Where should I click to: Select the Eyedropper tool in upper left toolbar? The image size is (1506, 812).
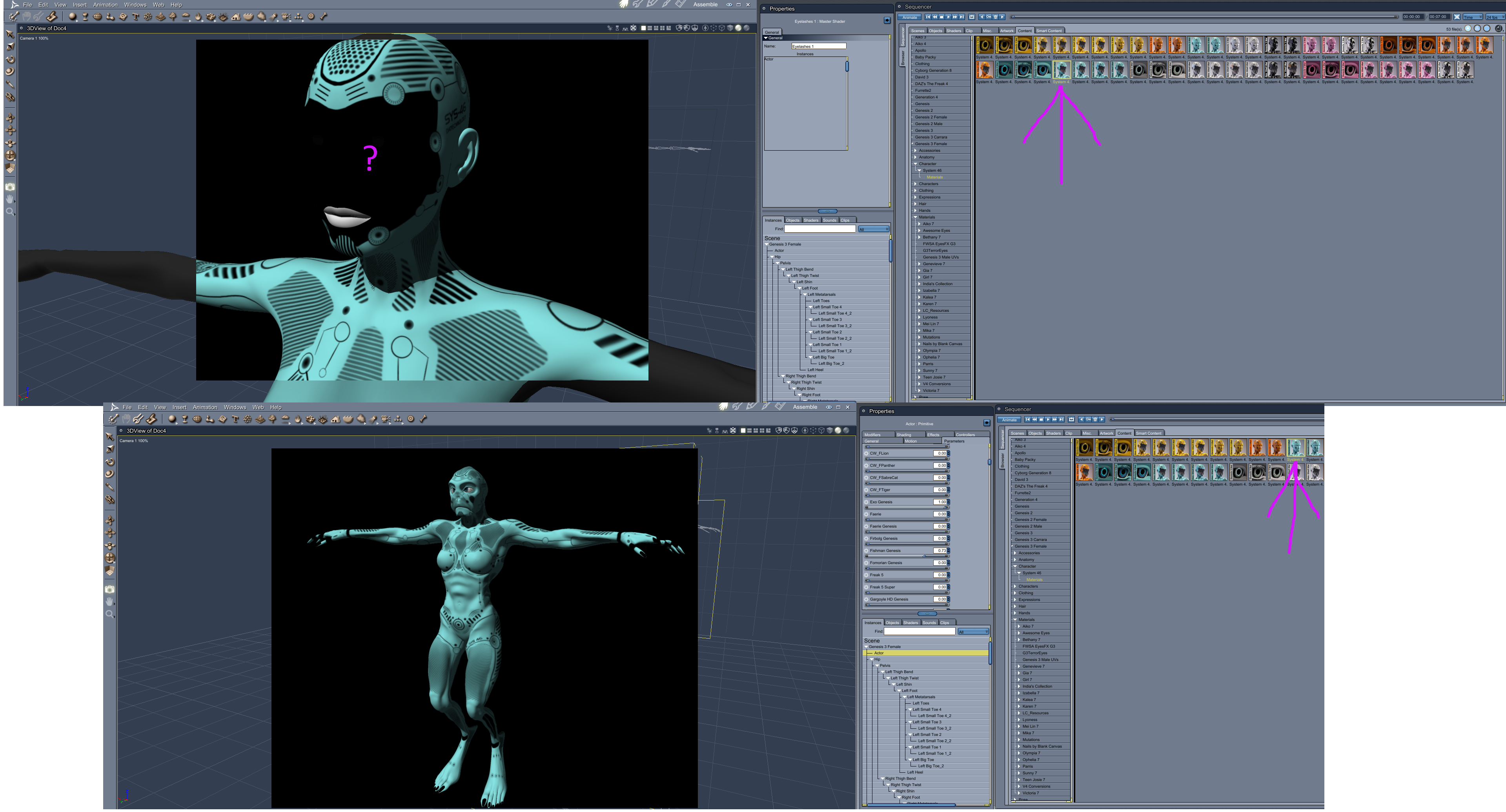point(10,84)
